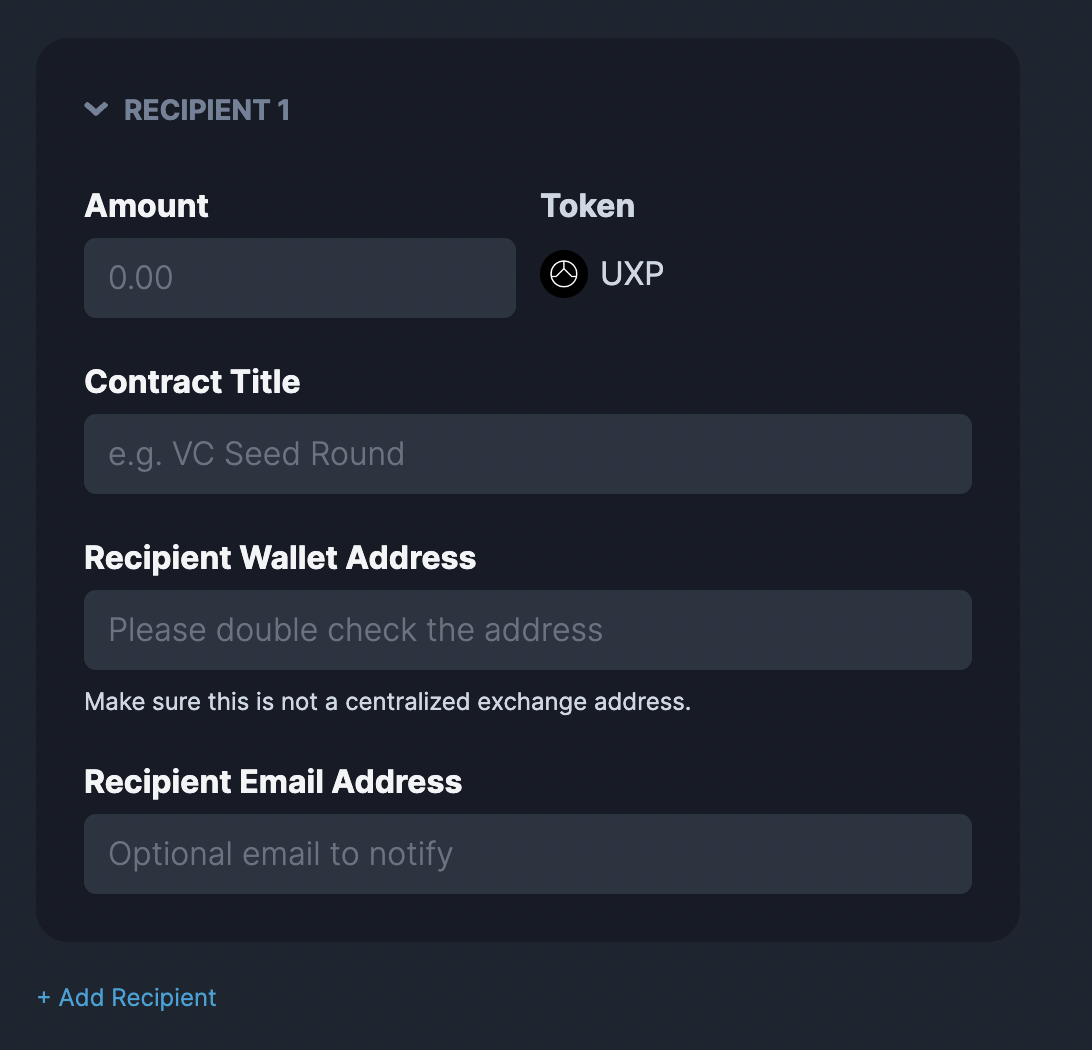Click the Token label
The width and height of the screenshot is (1092, 1050).
tap(588, 206)
